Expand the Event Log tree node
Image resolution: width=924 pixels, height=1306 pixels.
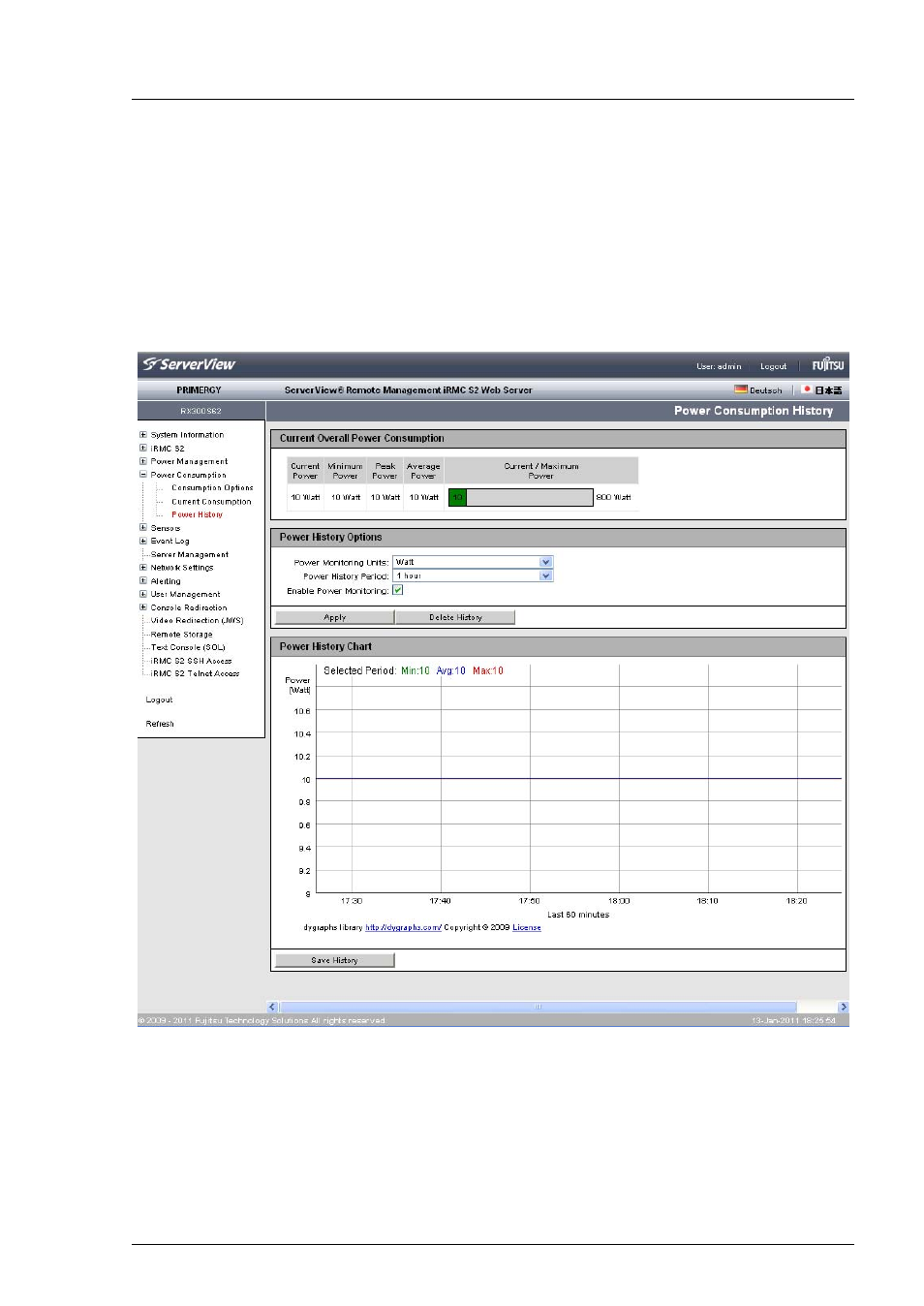click(x=143, y=541)
